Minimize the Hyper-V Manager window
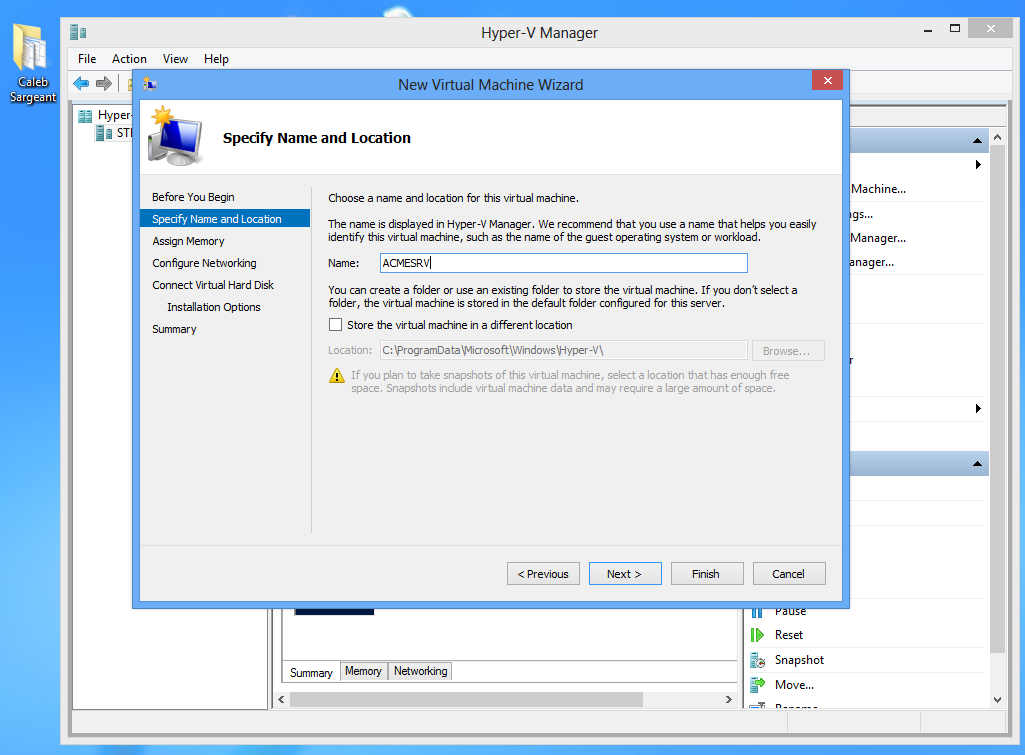1025x755 pixels. point(928,29)
